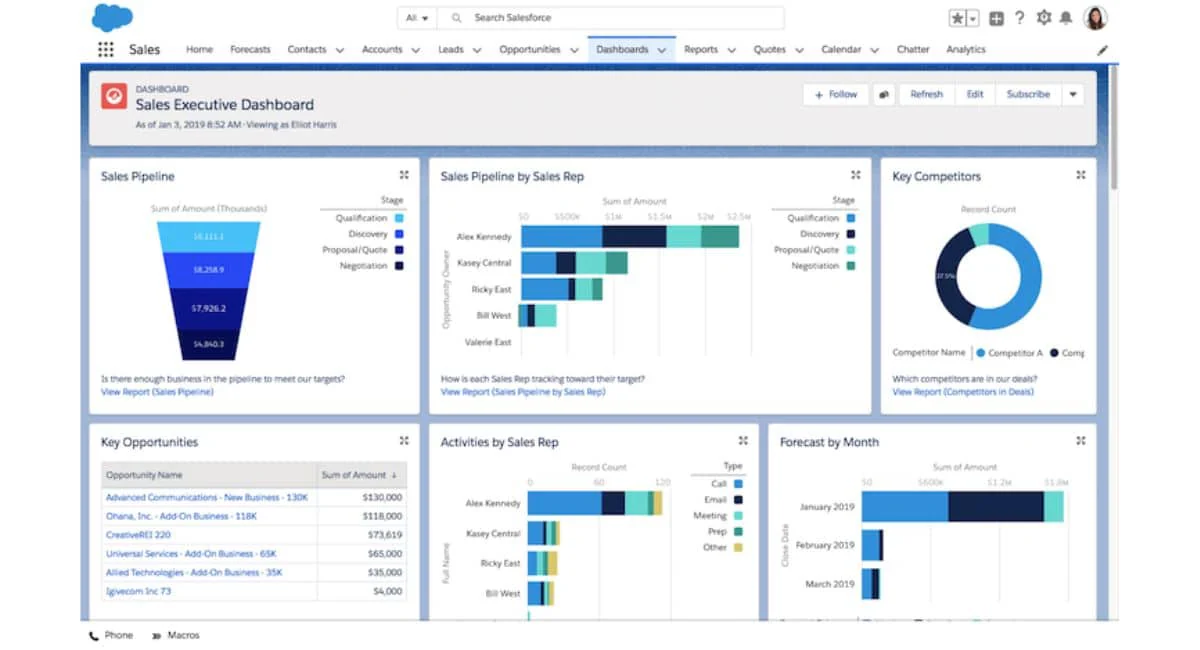Expand the Forecast by Month widget
1200x650 pixels.
pos(1081,441)
